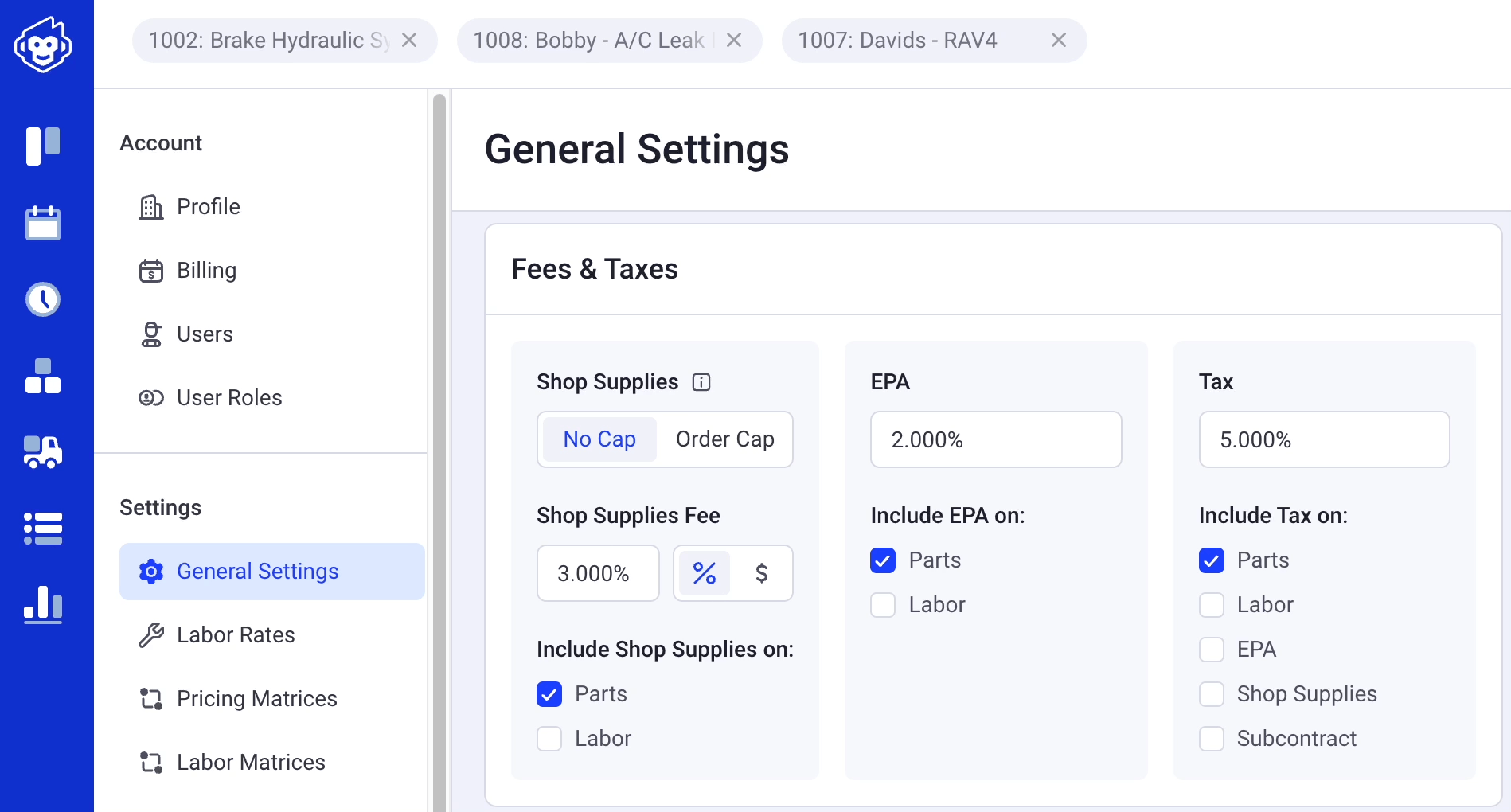Check Subcontract under Include Tax on
Image resolution: width=1511 pixels, height=812 pixels.
pos(1212,738)
